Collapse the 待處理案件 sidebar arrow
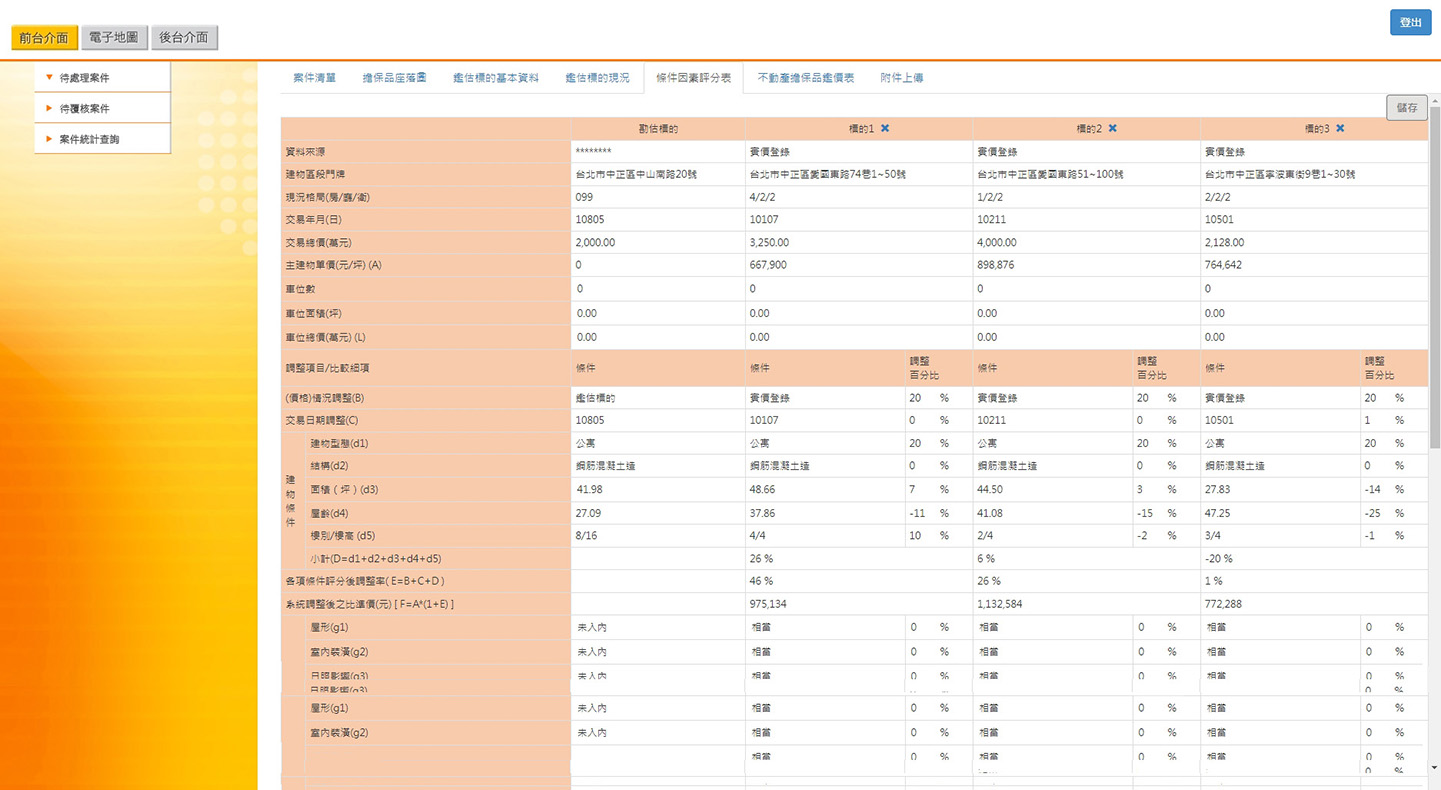Screen dimensions: 1441x790 pyautogui.click(x=49, y=77)
